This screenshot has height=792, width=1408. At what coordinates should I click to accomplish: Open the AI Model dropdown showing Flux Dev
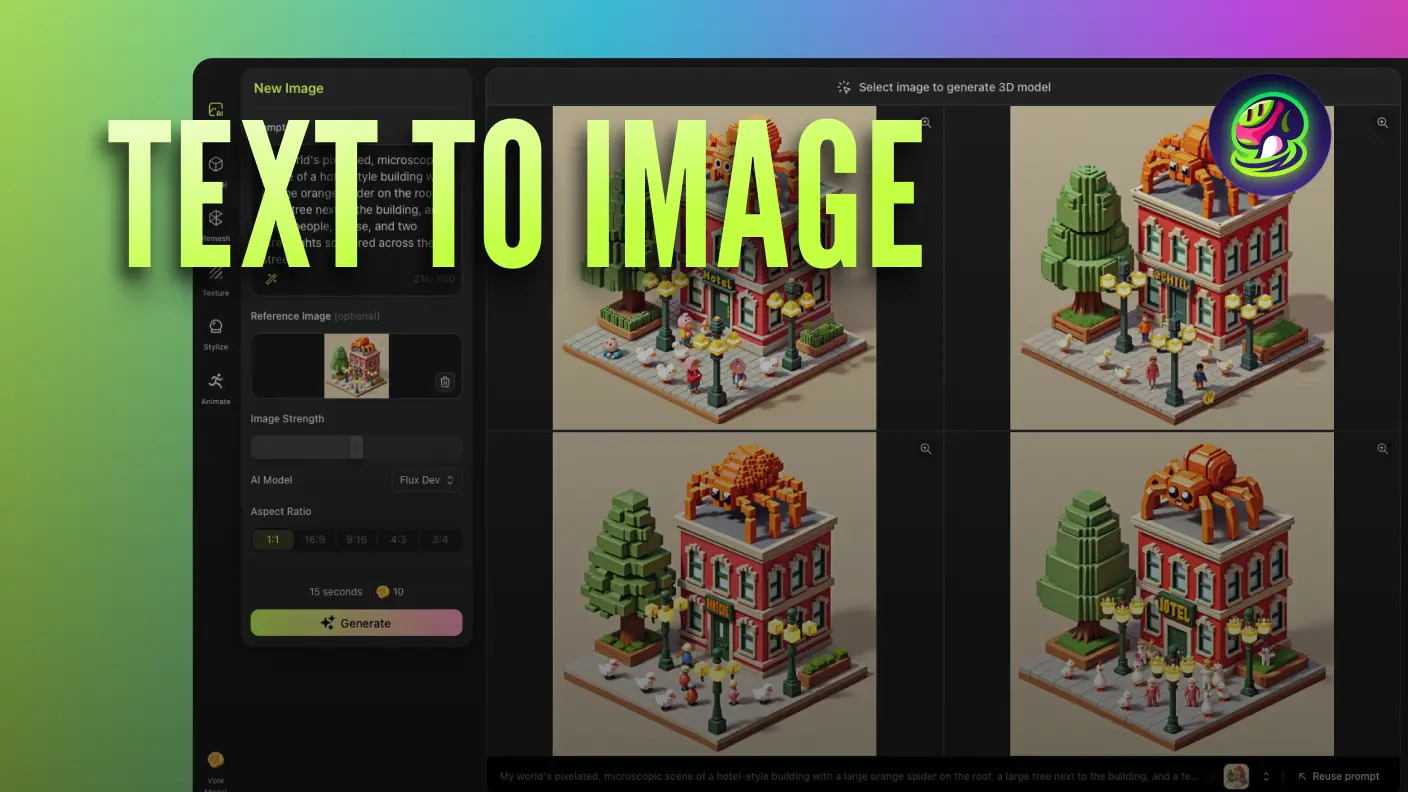[427, 480]
